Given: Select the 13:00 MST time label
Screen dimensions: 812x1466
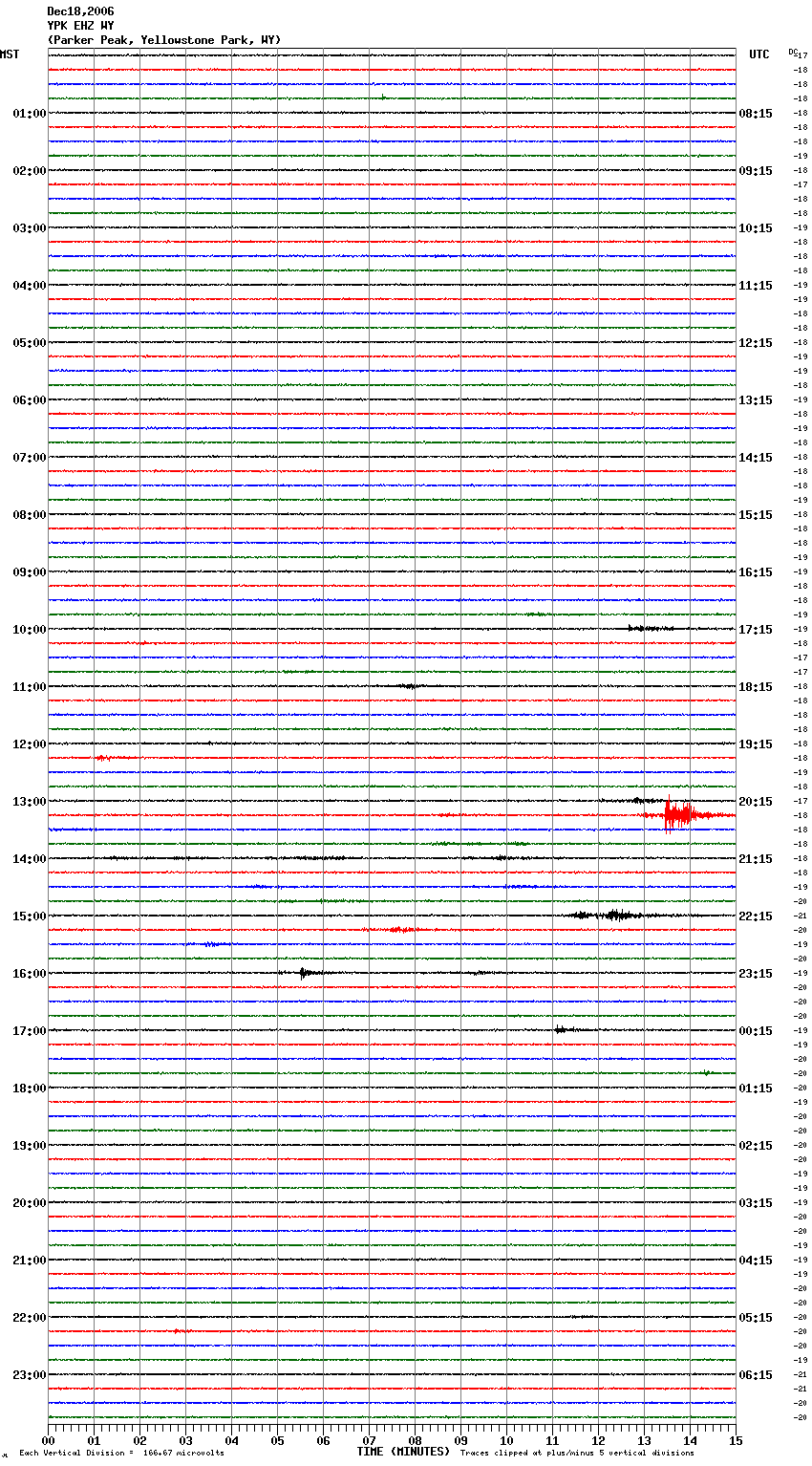Looking at the screenshot, I should point(30,802).
